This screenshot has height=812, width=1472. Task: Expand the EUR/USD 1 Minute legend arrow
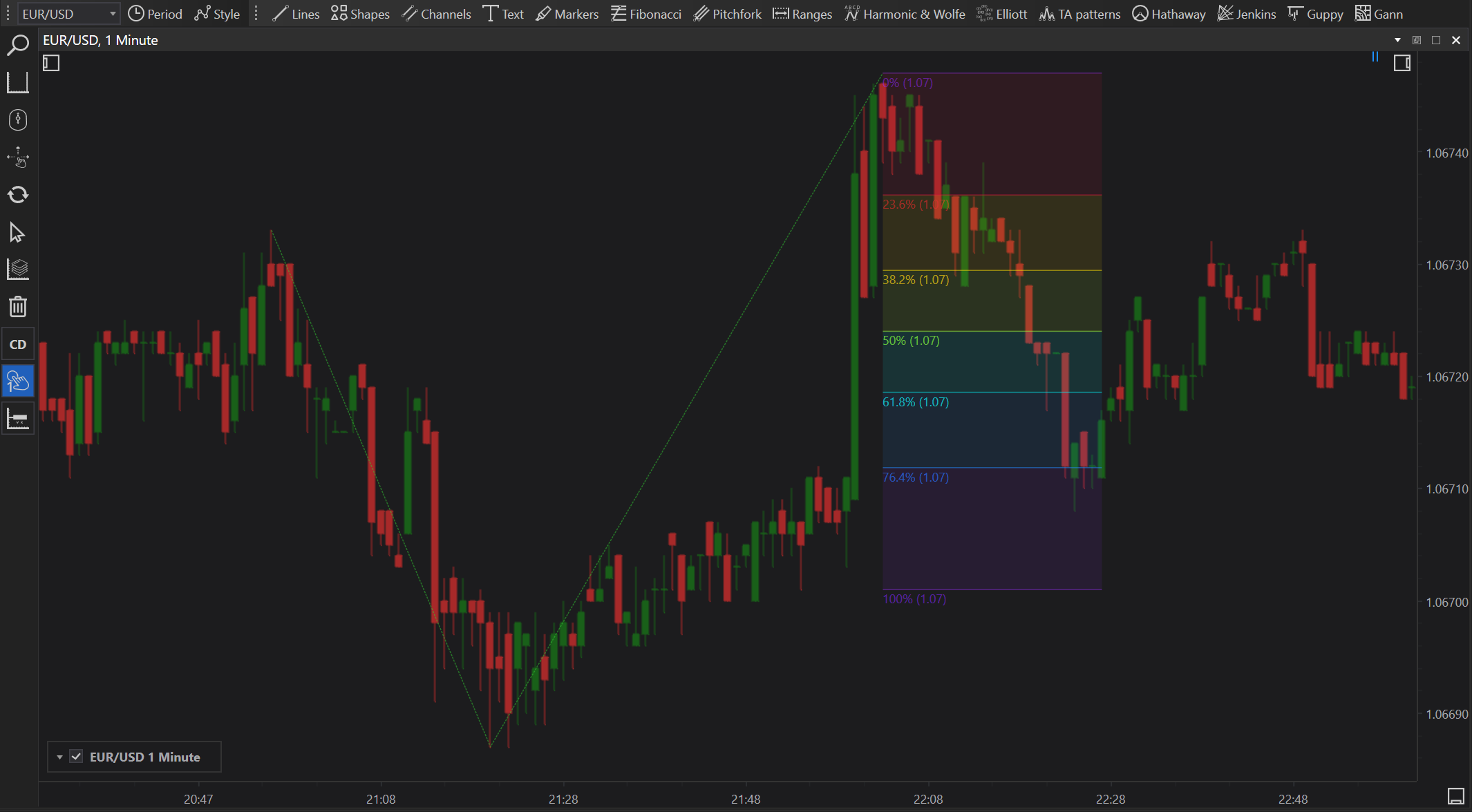(x=59, y=757)
